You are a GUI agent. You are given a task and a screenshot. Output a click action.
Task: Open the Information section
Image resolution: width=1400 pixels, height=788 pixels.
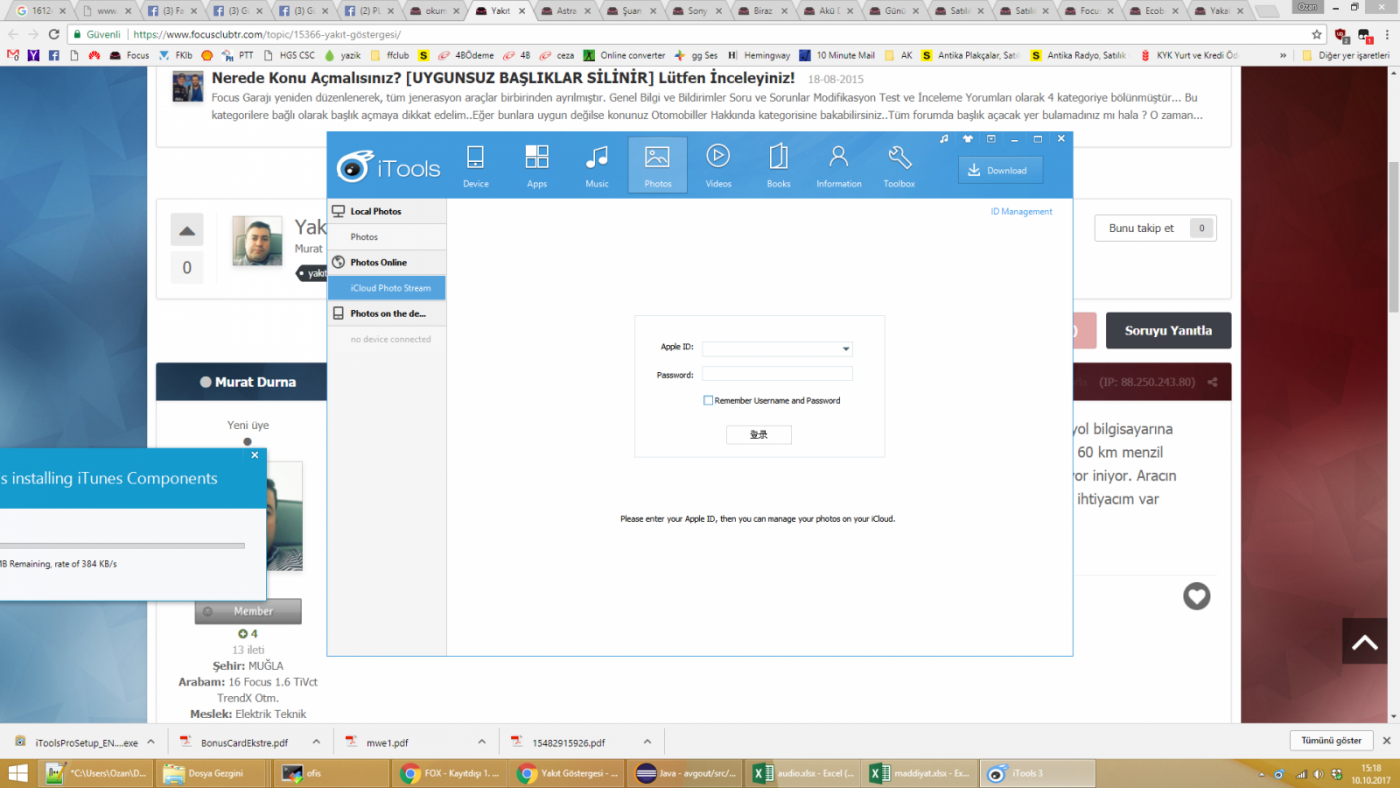click(x=838, y=166)
